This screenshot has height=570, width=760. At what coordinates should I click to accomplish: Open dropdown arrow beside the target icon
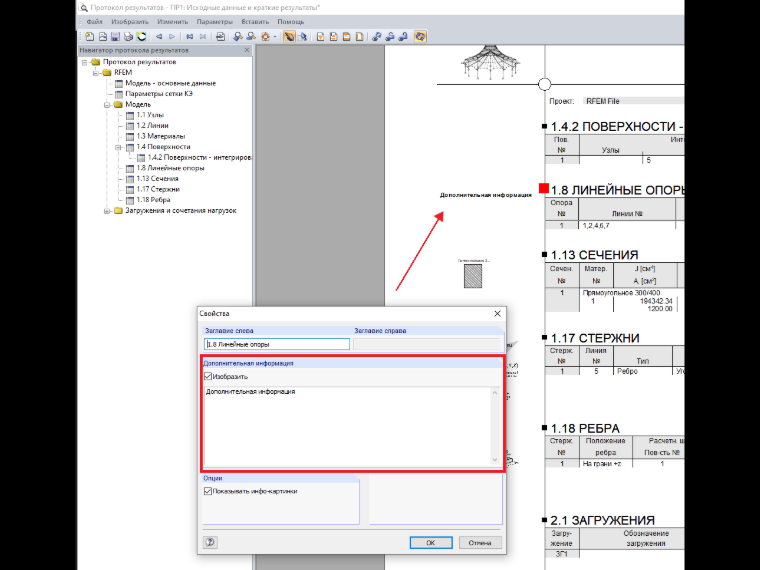click(275, 37)
